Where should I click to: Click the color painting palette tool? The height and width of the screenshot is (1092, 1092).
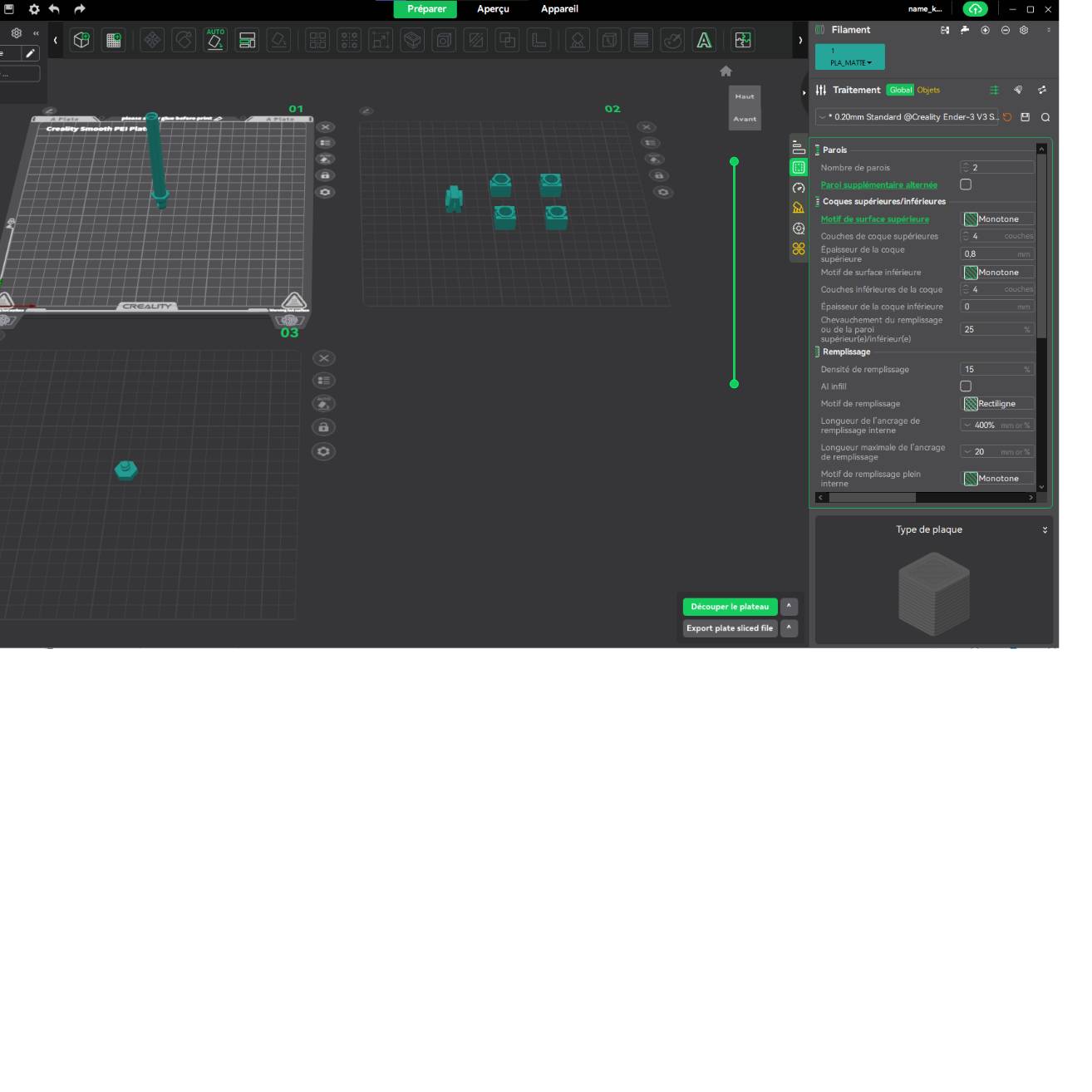point(672,40)
